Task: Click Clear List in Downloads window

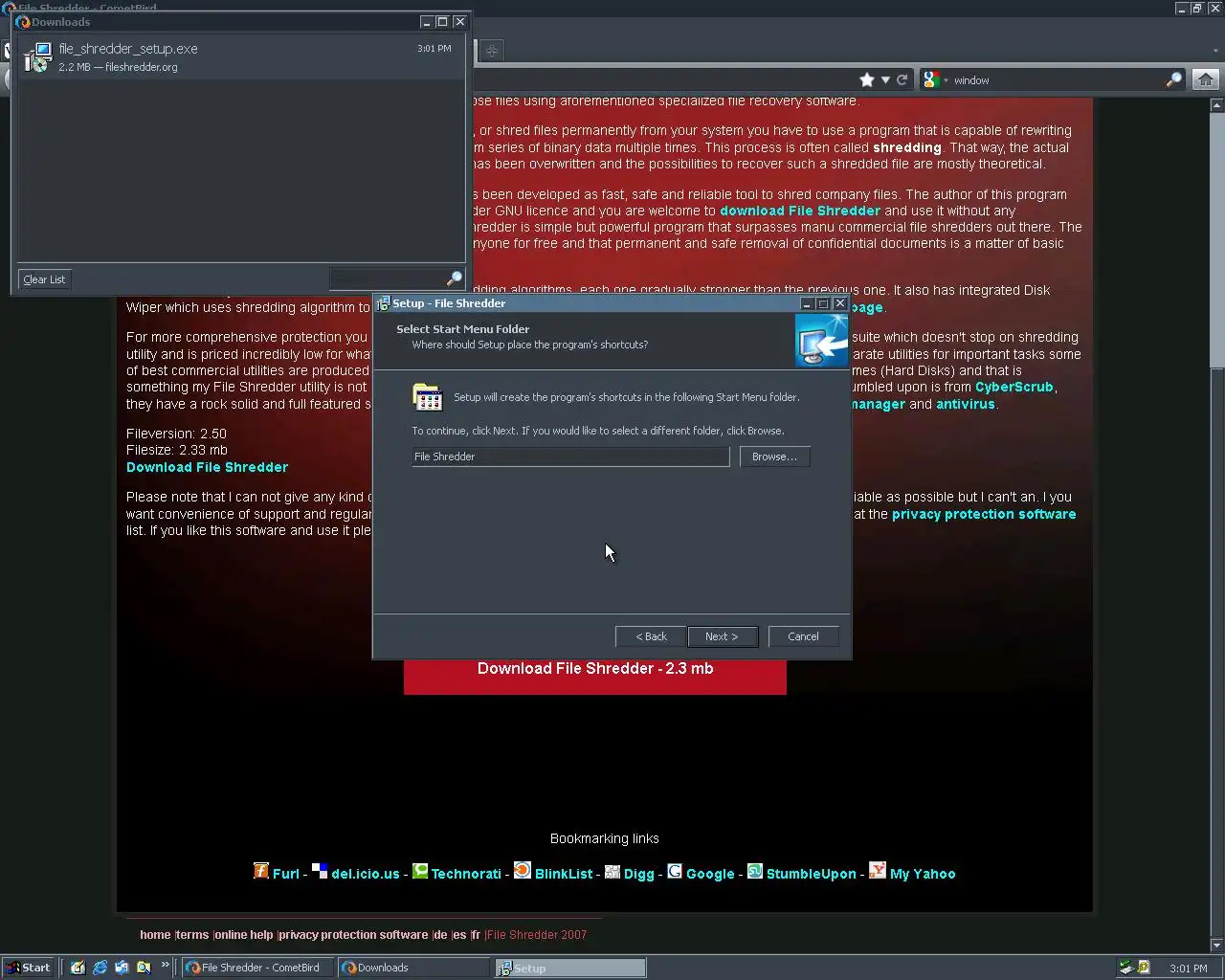Action: [x=44, y=279]
